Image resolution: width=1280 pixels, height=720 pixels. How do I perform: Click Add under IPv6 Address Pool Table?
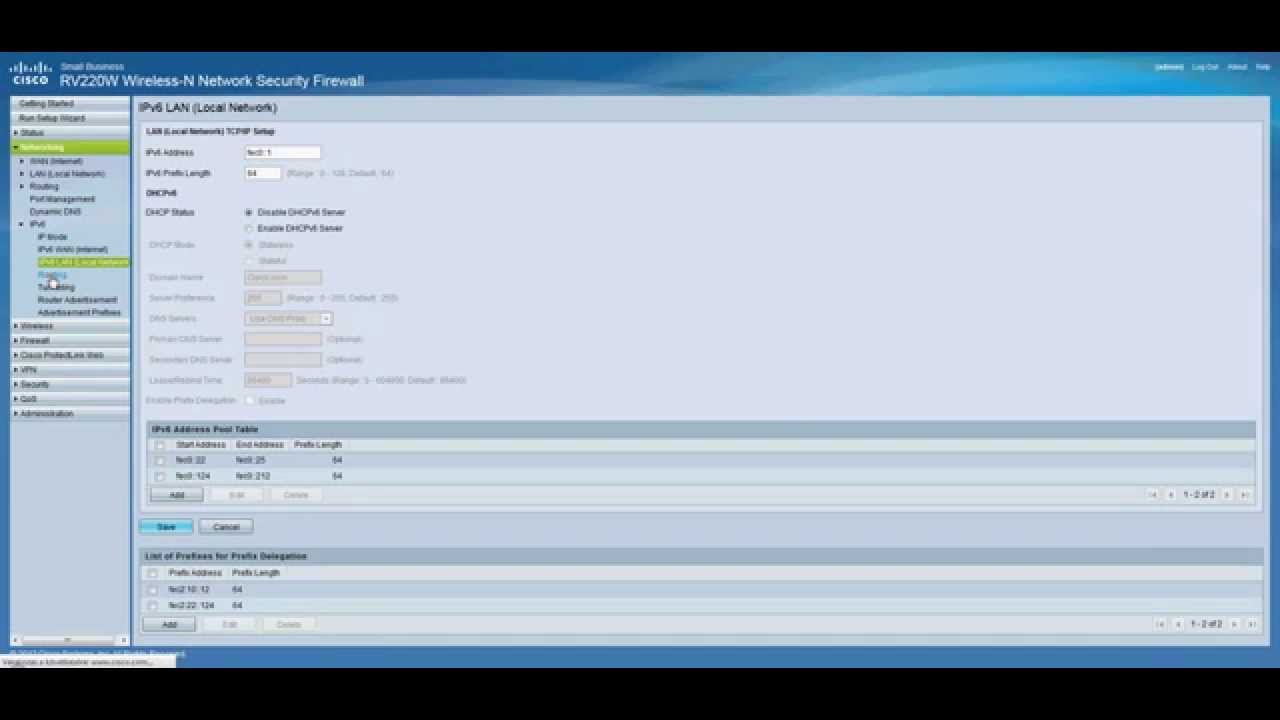[x=177, y=495]
